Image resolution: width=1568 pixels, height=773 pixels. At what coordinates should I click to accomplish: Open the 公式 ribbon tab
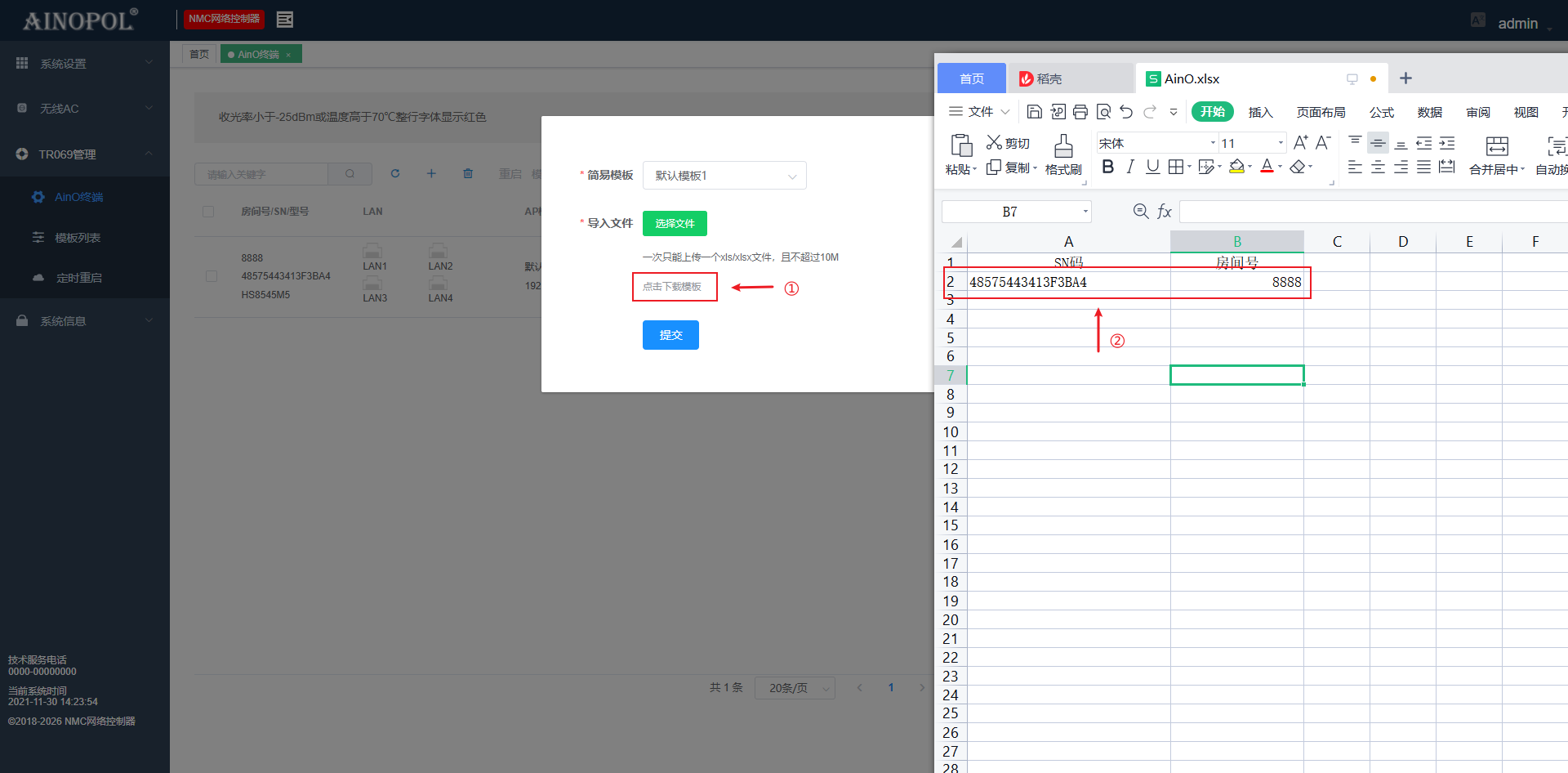click(x=1381, y=112)
